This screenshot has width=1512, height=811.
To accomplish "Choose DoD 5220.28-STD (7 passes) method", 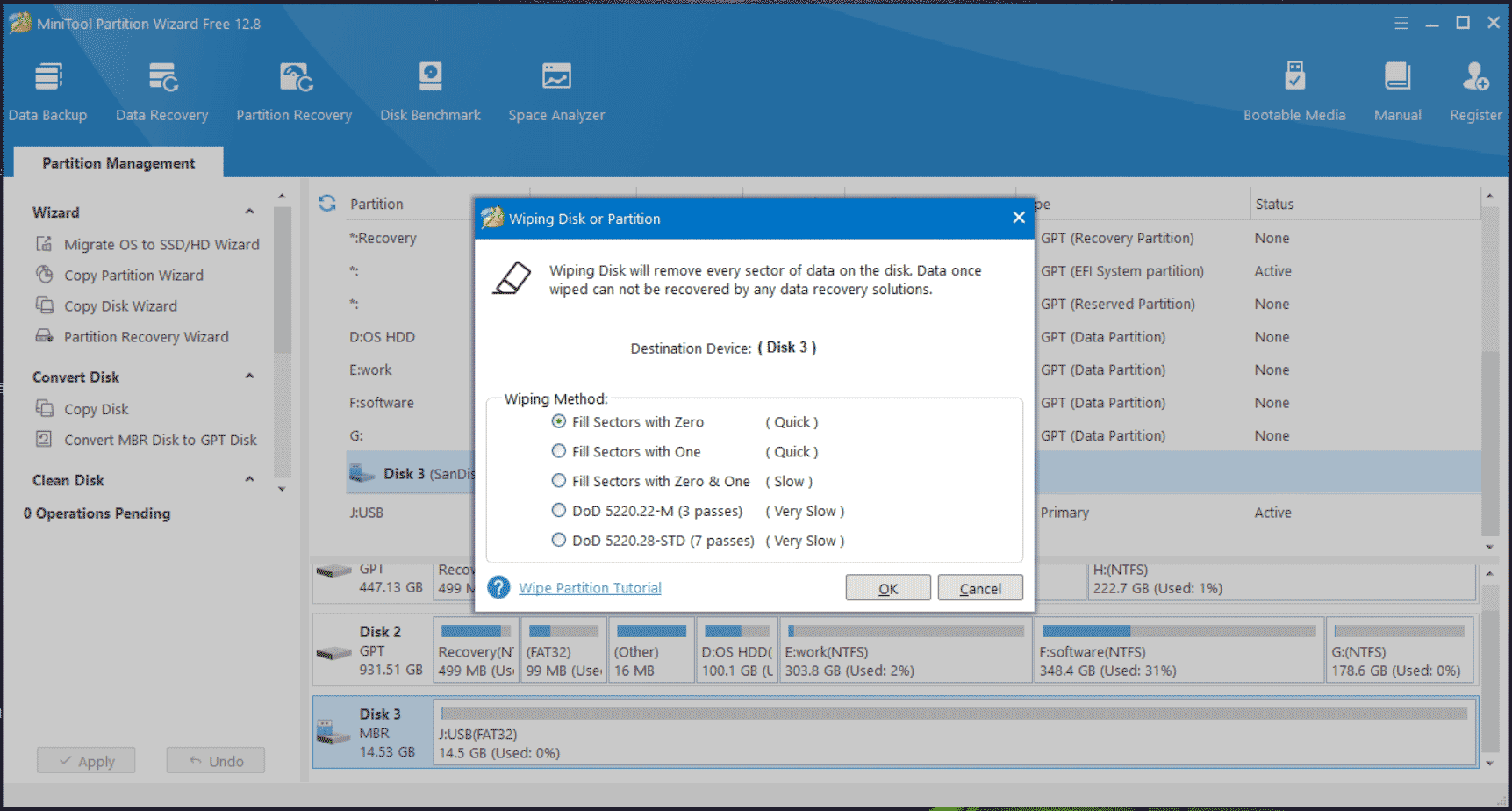I will 558,541.
